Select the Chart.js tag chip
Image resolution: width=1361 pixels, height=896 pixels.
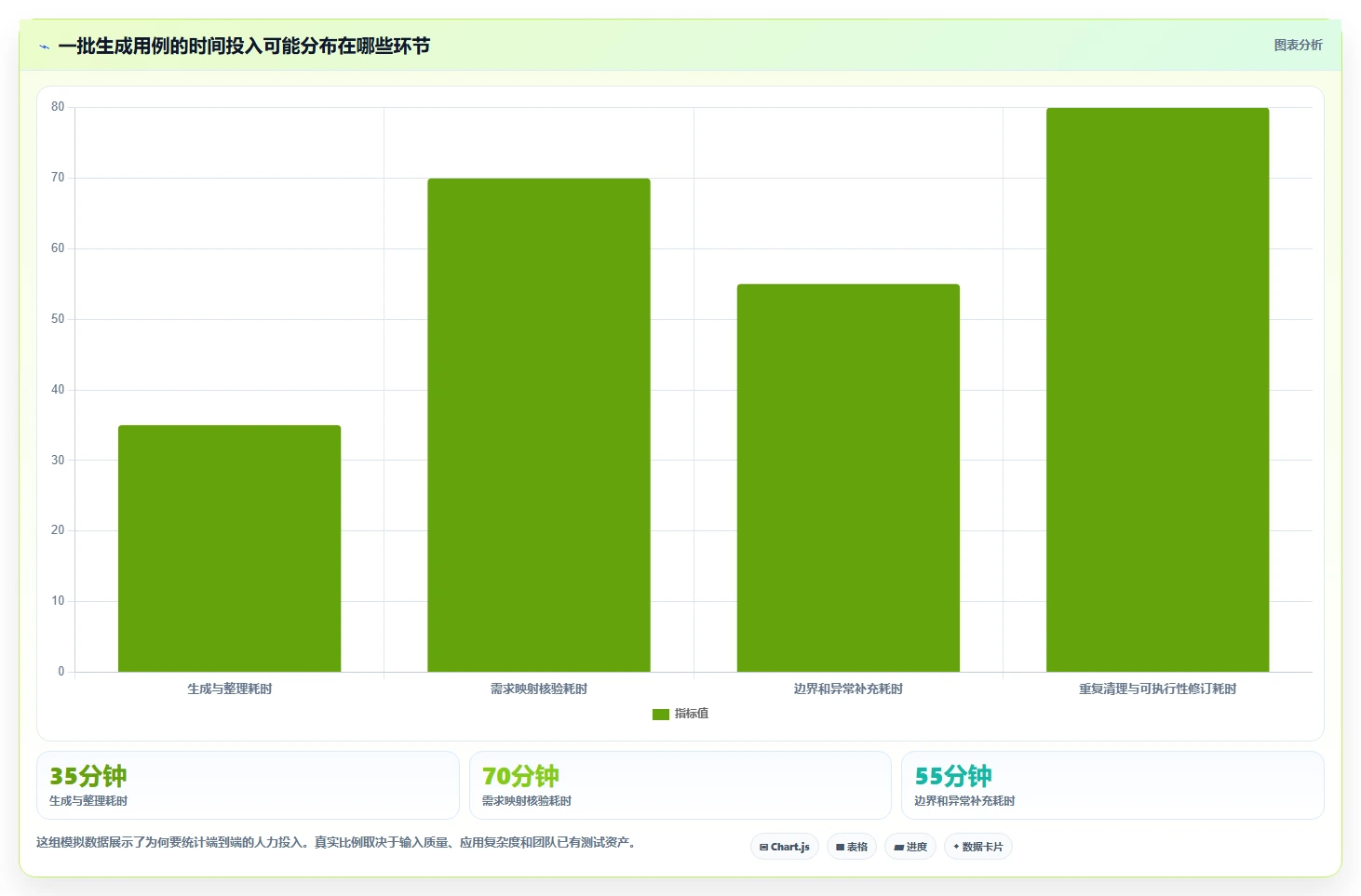[x=784, y=847]
